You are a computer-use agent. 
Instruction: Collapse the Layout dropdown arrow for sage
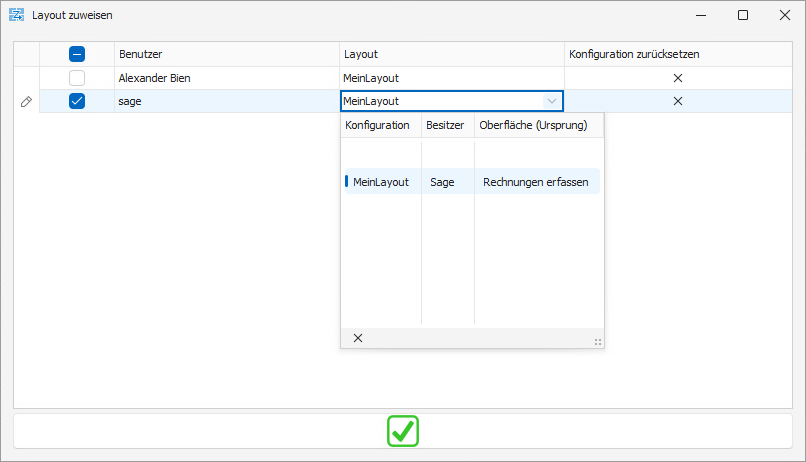(x=551, y=101)
